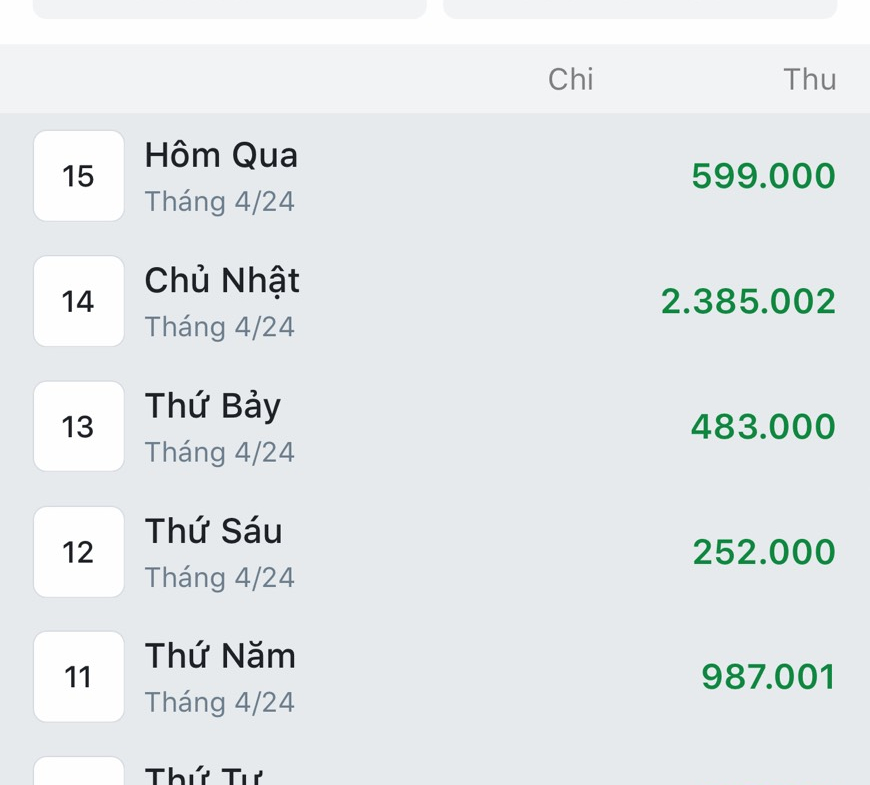Select the 483.000 income amount
The image size is (870, 785).
coord(763,427)
